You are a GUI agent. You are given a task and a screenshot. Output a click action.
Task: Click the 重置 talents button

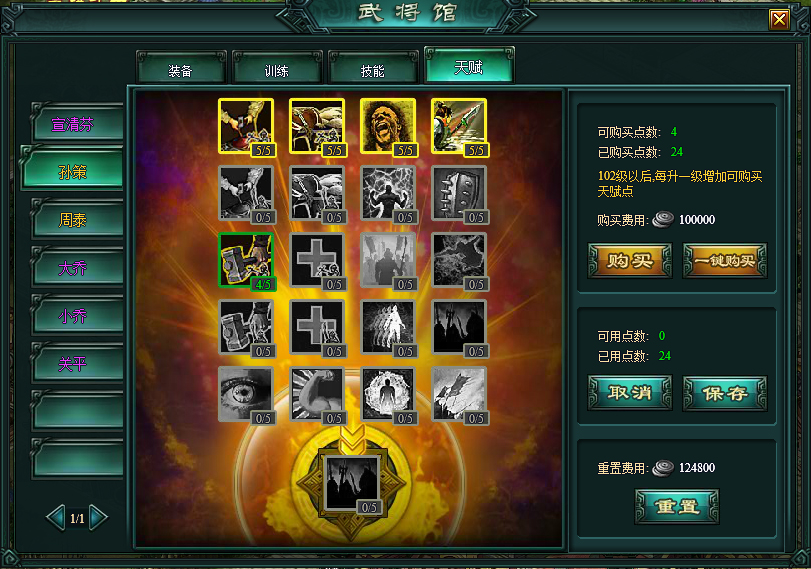(x=677, y=506)
